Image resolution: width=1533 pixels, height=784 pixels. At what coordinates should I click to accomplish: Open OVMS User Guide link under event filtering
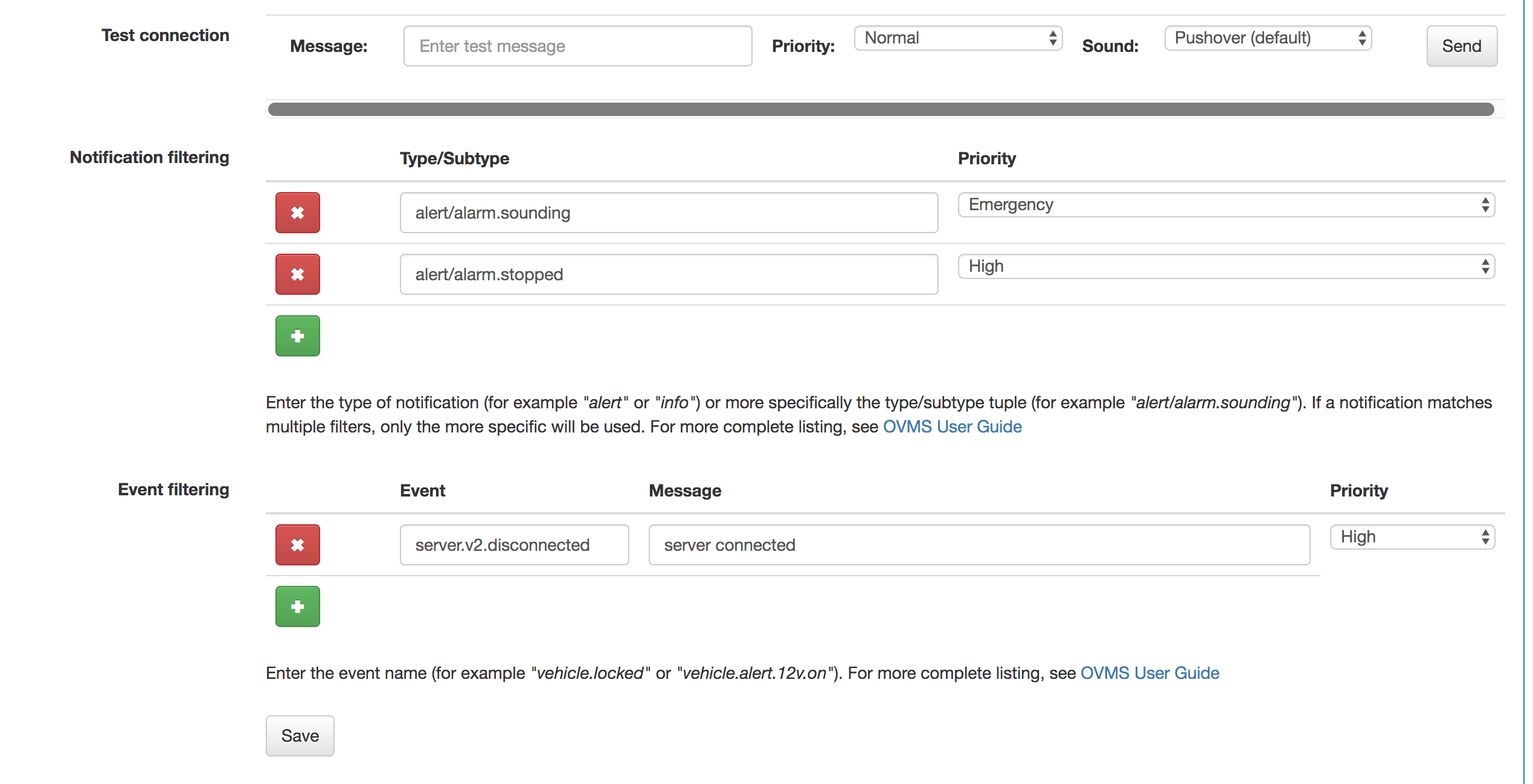[x=1149, y=673]
